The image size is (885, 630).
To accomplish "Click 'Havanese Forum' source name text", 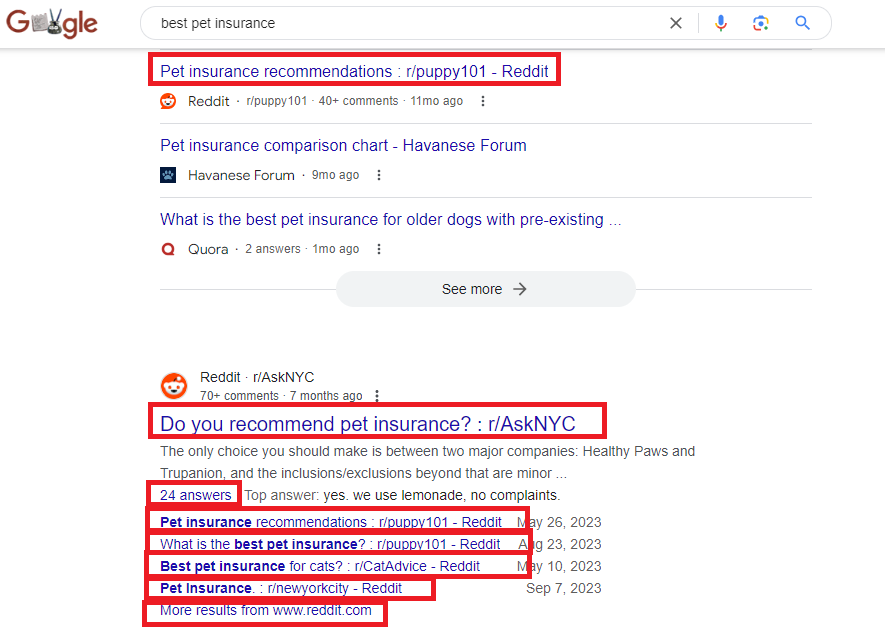I will click(241, 176).
